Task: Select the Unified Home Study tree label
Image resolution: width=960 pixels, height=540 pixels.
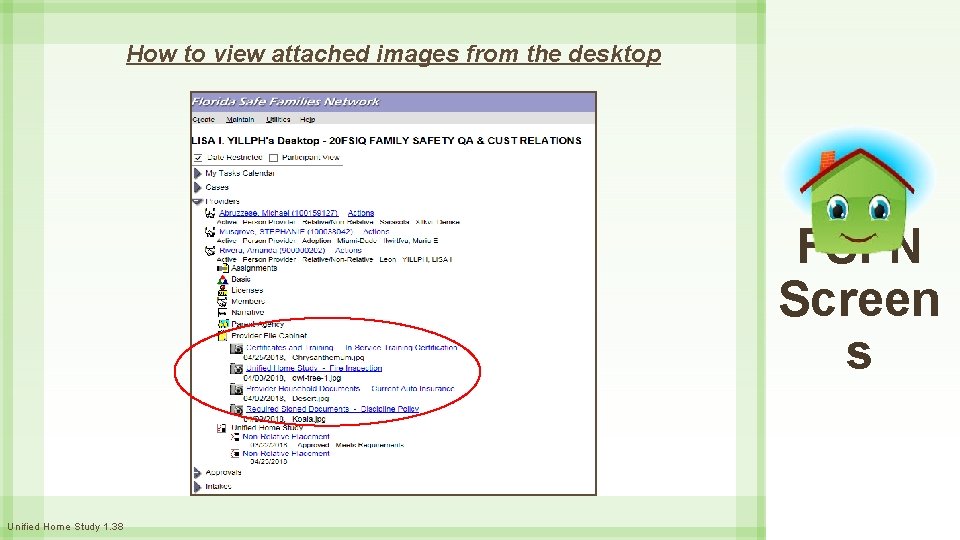Action: pos(267,428)
